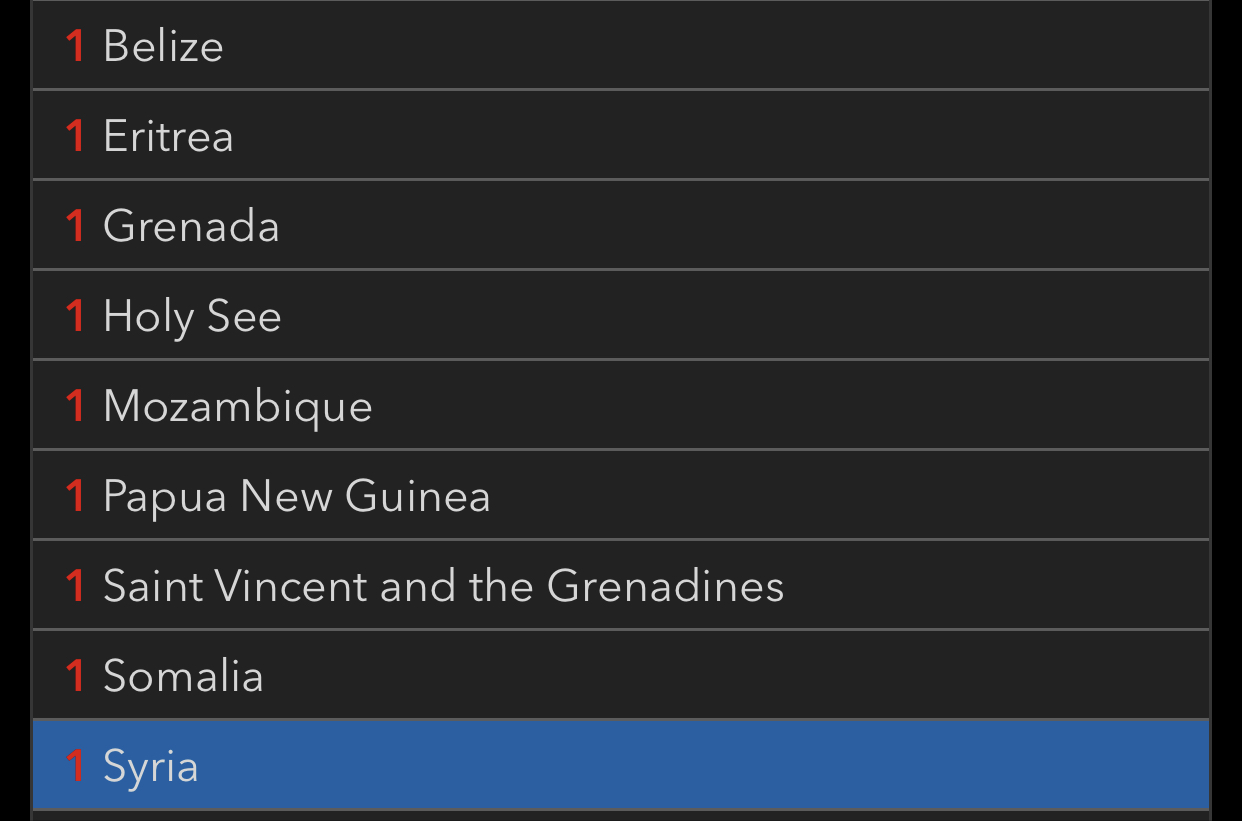Viewport: 1242px width, 821px height.
Task: Select Papua New Guinea row
Action: [296, 496]
